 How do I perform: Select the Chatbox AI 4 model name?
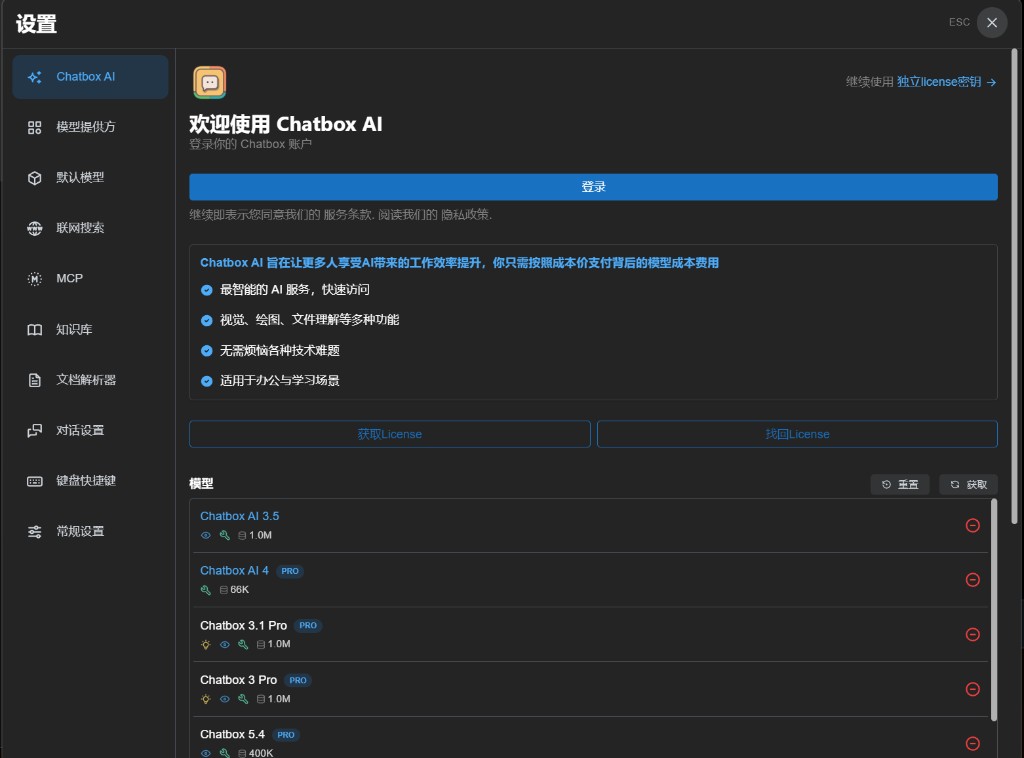pos(234,571)
